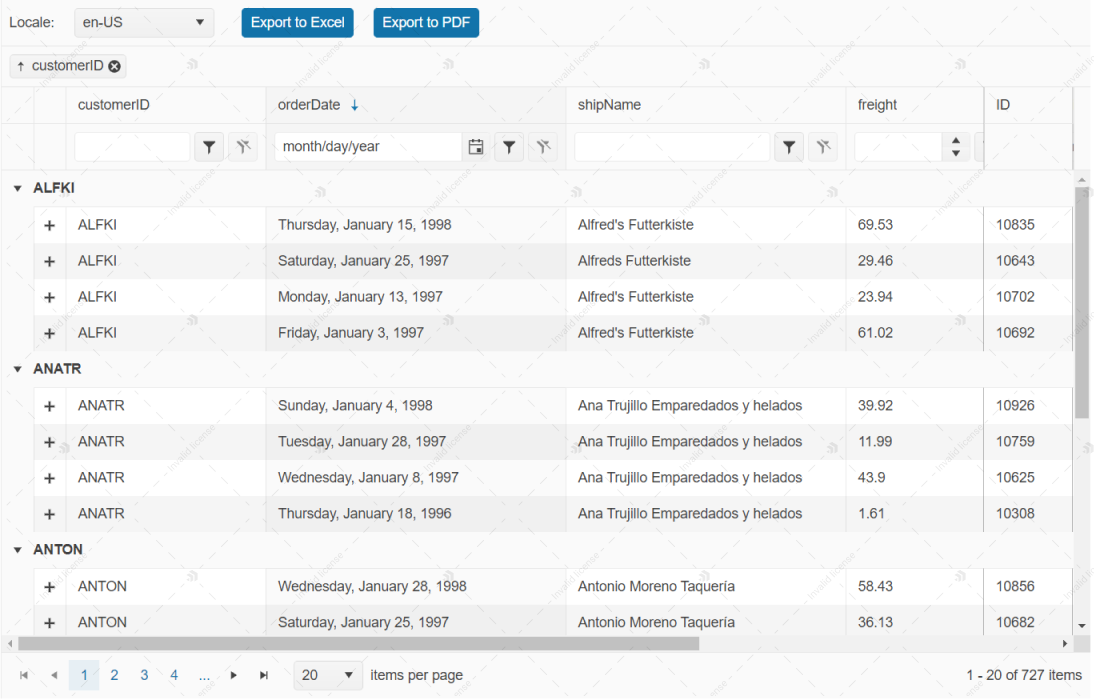This screenshot has width=1094, height=699.
Task: Go to page 3
Action: coord(144,675)
